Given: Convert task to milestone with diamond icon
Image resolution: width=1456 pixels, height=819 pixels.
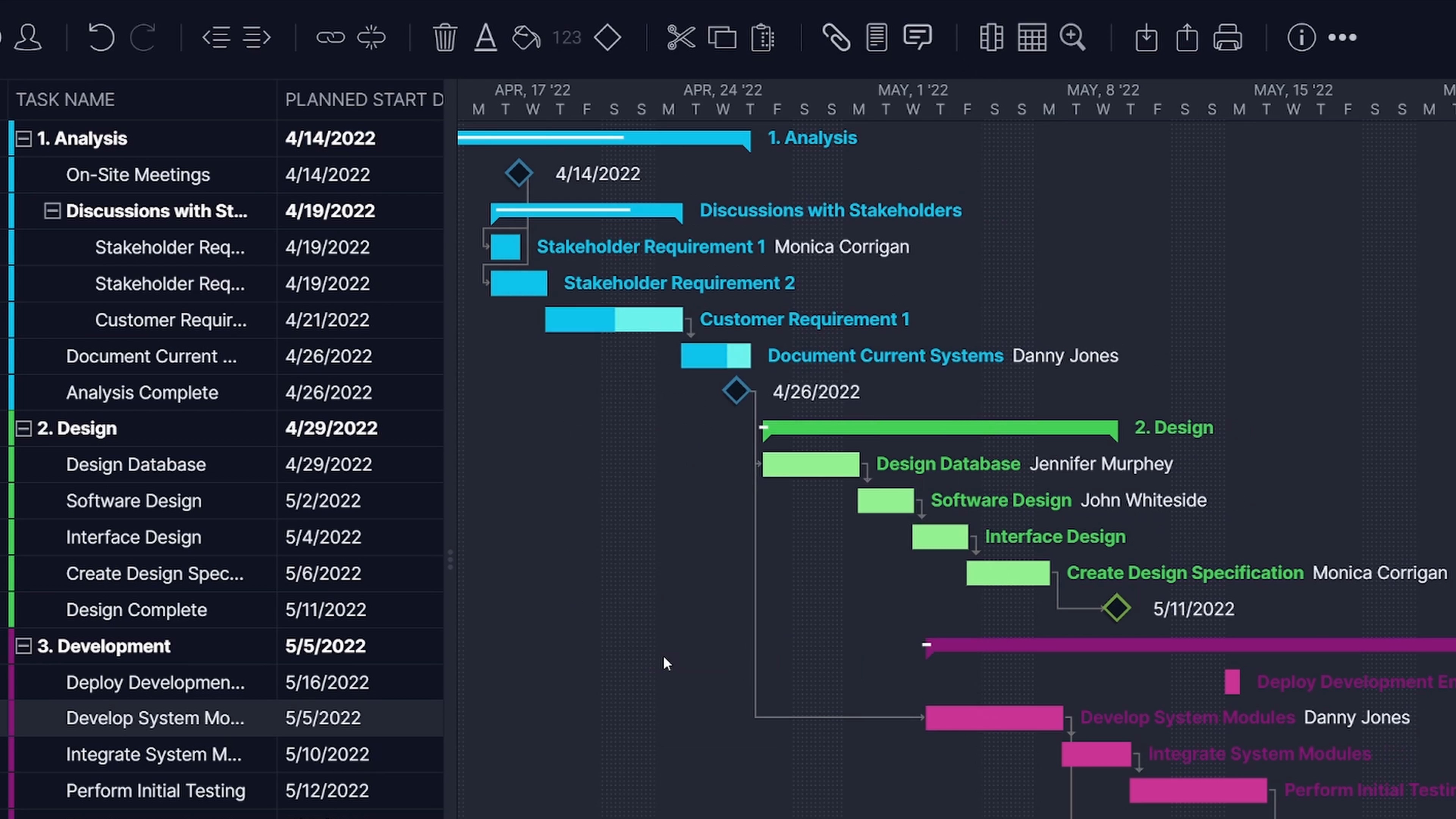Looking at the screenshot, I should (607, 37).
